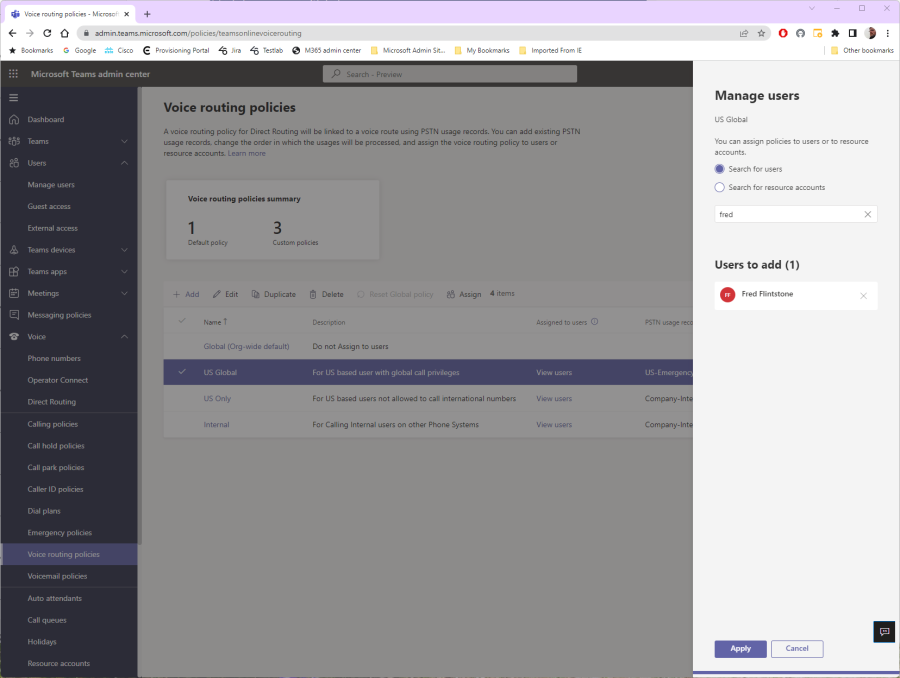Click the Cancel button
Viewport: 900px width, 678px height.
[x=797, y=649]
